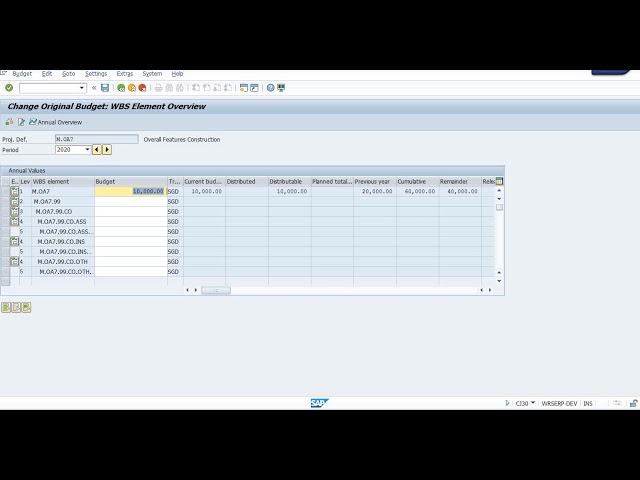Open the Budget menu
This screenshot has height=480, width=640.
(22, 74)
